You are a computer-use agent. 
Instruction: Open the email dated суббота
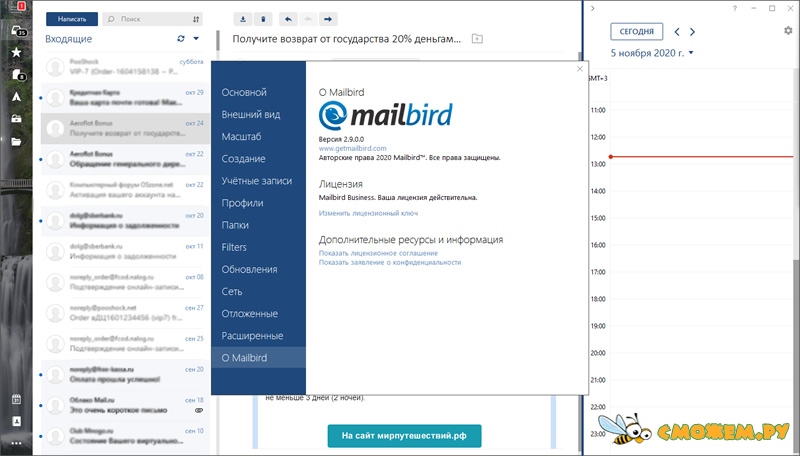(x=125, y=67)
